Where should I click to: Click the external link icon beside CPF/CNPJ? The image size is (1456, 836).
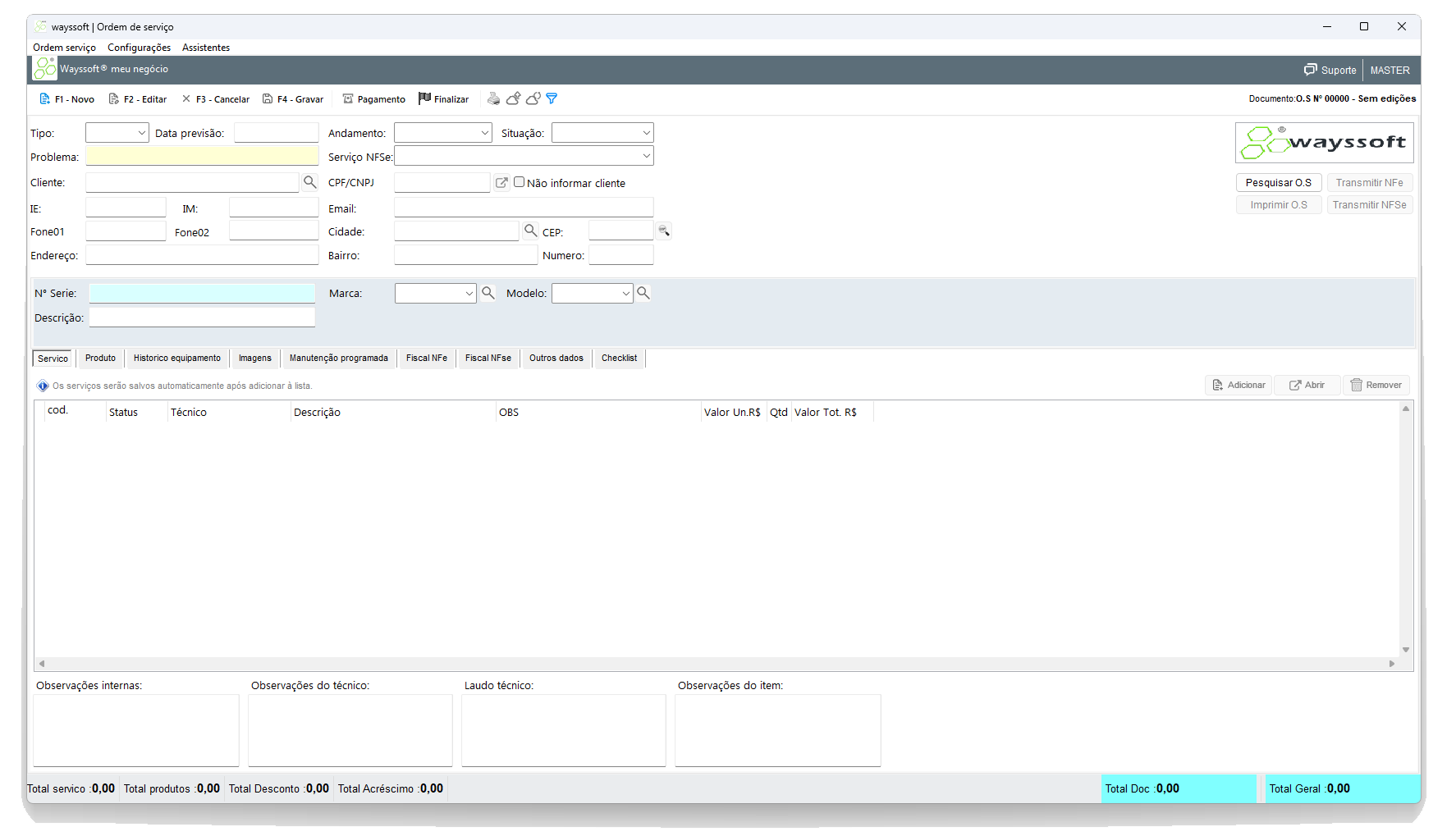pyautogui.click(x=501, y=183)
